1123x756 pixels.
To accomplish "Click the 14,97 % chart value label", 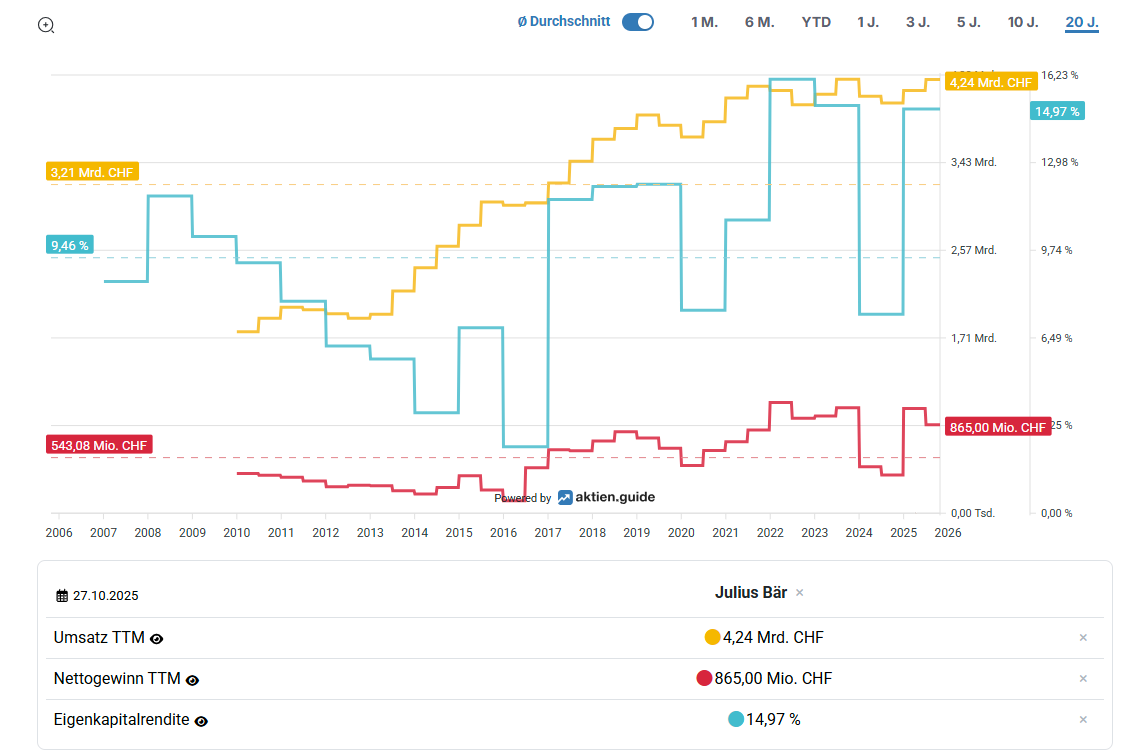I will (x=1057, y=111).
